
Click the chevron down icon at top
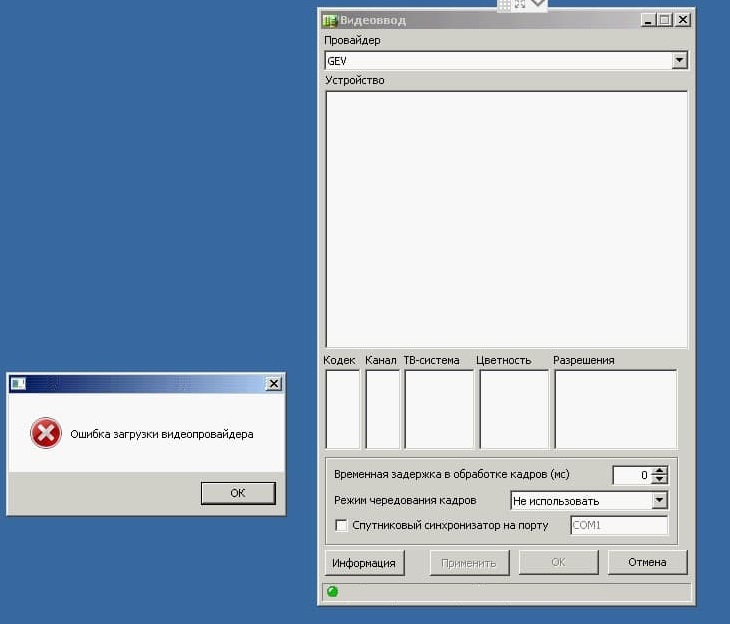click(x=538, y=4)
